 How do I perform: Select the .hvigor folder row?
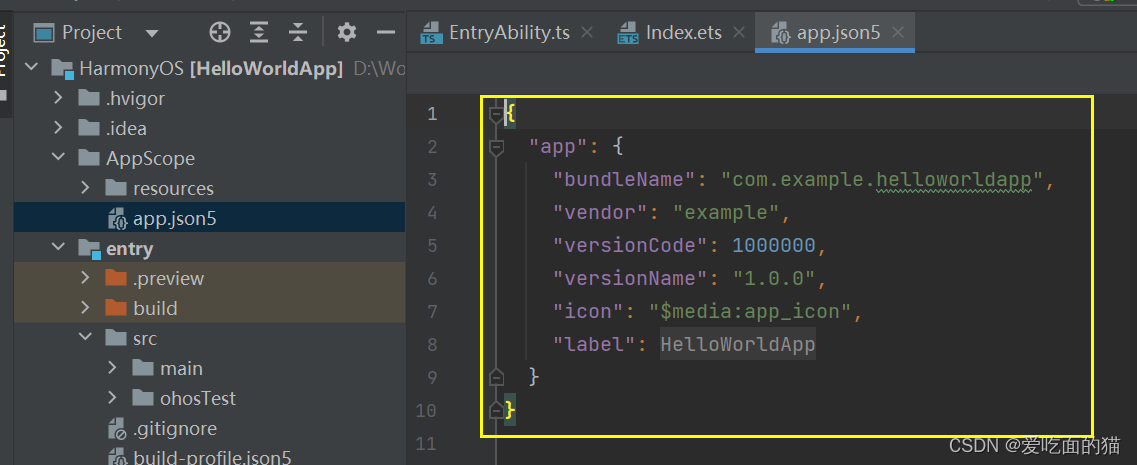click(x=210, y=99)
